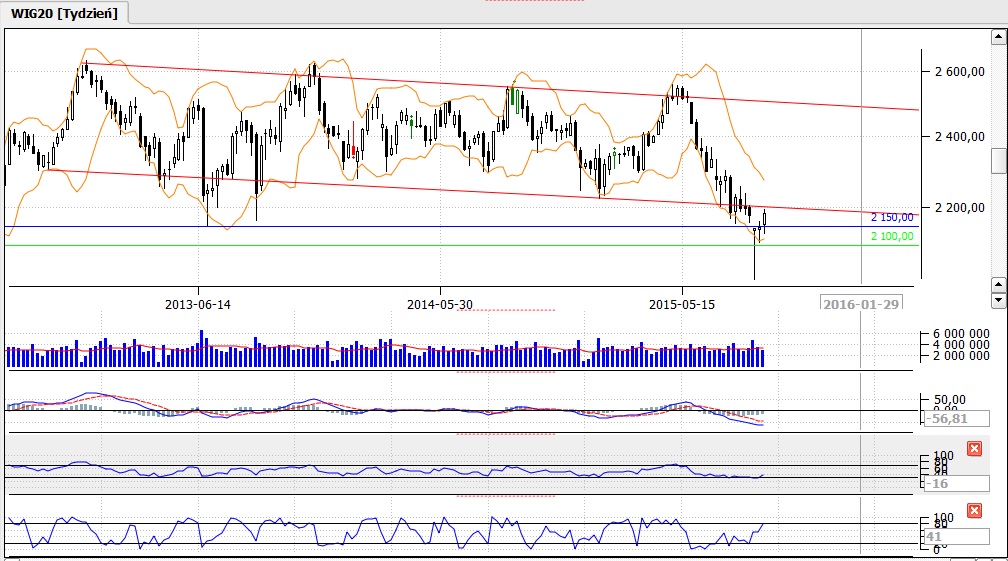Viewport: 1008px width, 561px height.
Task: Click the up arrow atop the vertical scrollbar
Action: (x=998, y=39)
